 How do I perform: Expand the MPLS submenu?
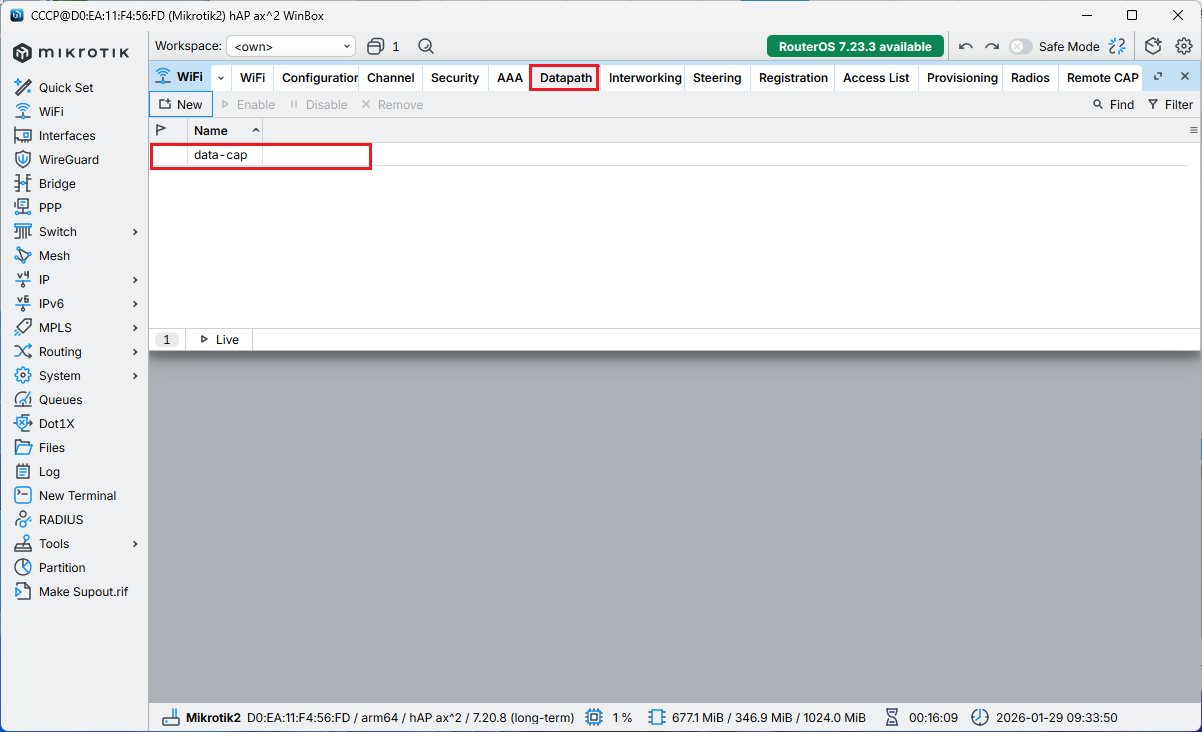[x=135, y=327]
